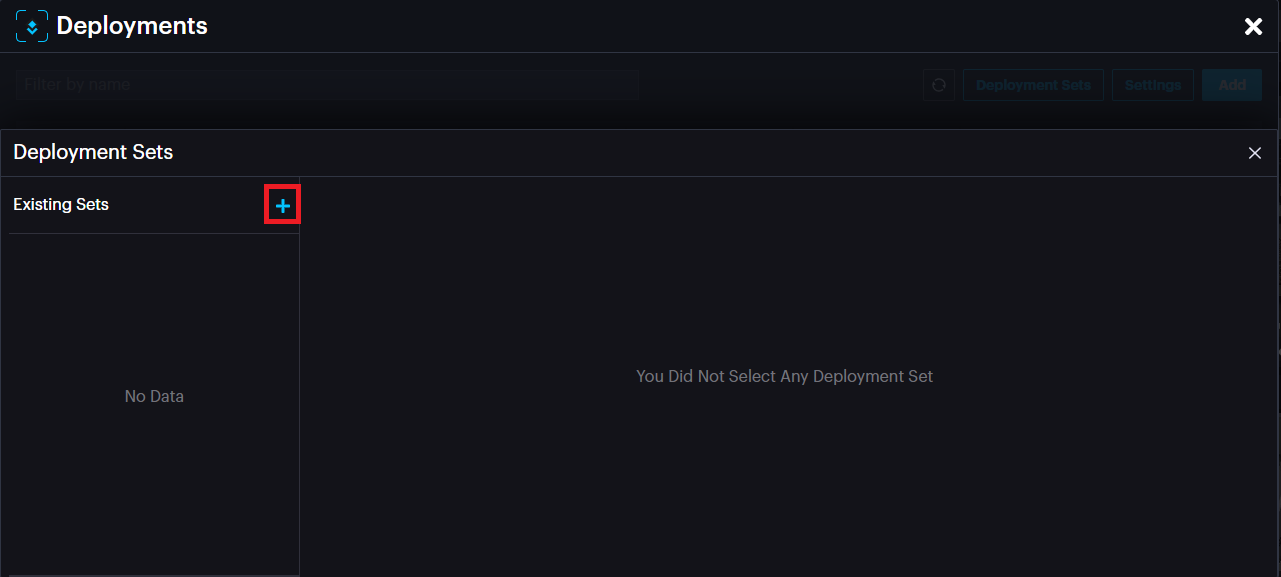The width and height of the screenshot is (1281, 577).
Task: Click the Existing Sets heading
Action: click(61, 204)
